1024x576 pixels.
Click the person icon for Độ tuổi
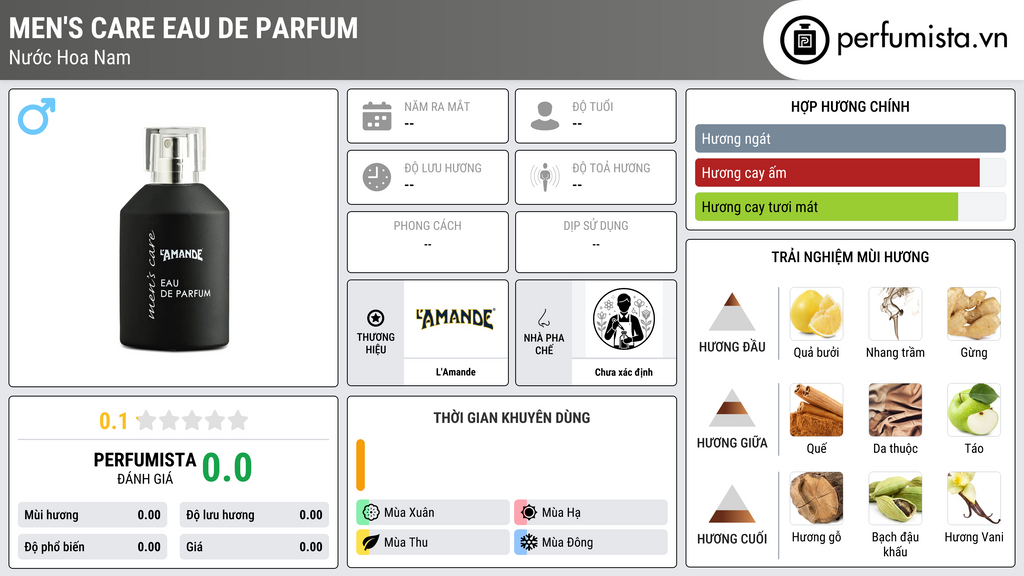pos(545,116)
